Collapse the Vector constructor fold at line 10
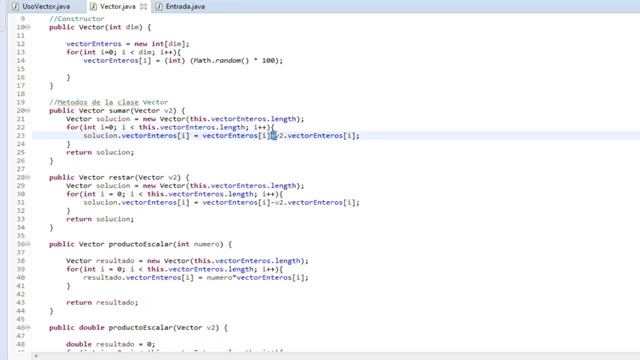The height and width of the screenshot is (360, 640). 28,27
